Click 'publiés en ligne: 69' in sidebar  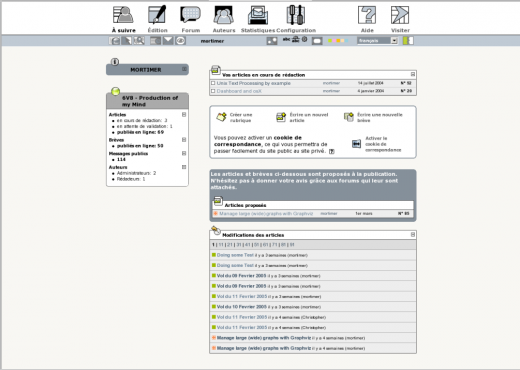coord(140,132)
